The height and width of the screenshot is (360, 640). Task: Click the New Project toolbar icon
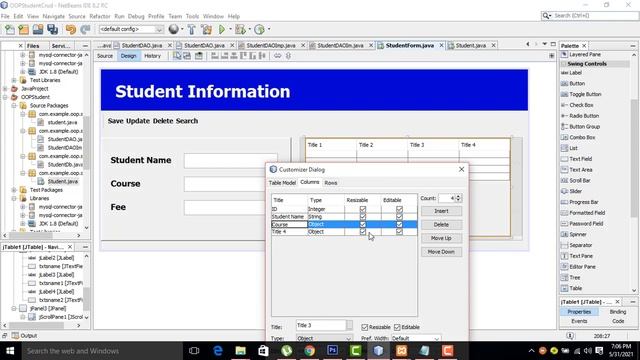24,29
